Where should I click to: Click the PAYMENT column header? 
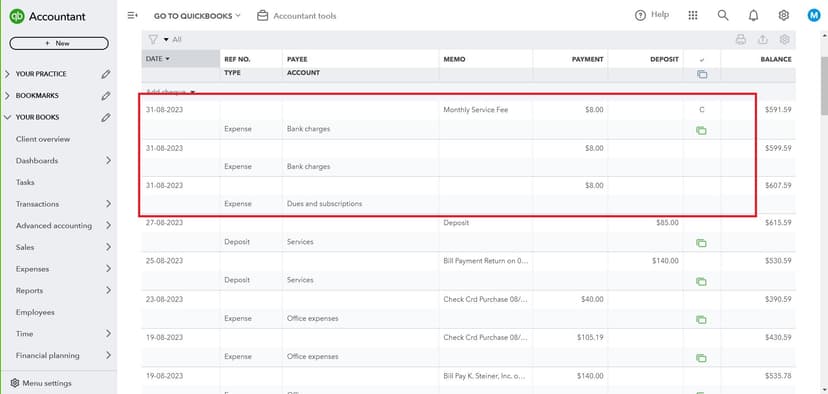(x=587, y=59)
